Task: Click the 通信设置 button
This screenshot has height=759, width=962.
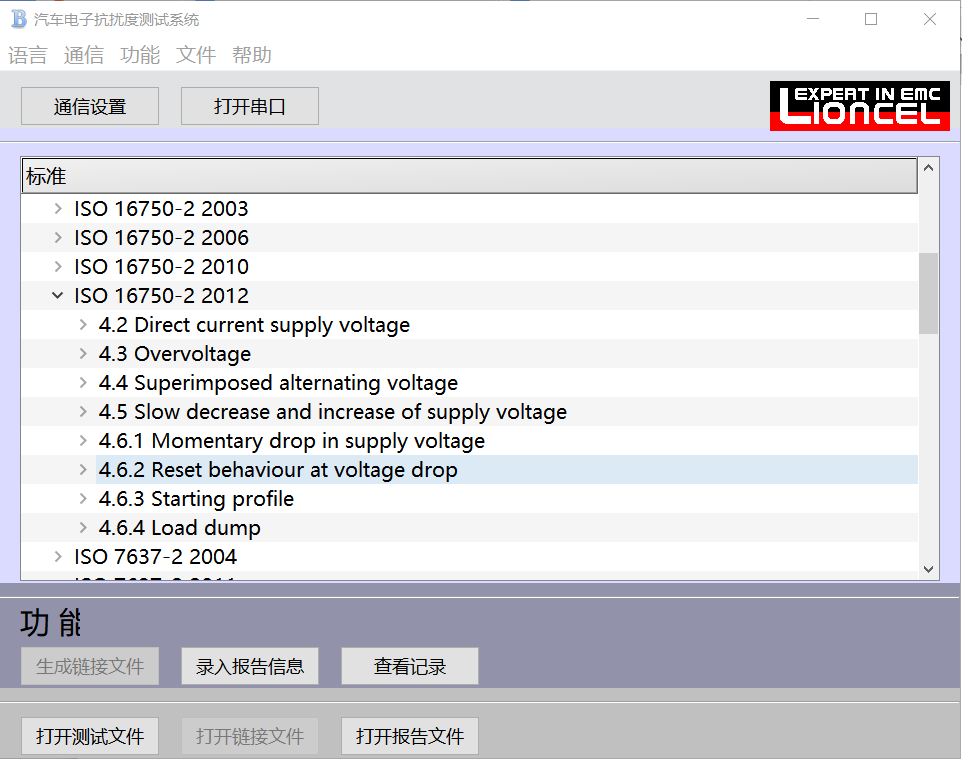Action: click(x=90, y=107)
